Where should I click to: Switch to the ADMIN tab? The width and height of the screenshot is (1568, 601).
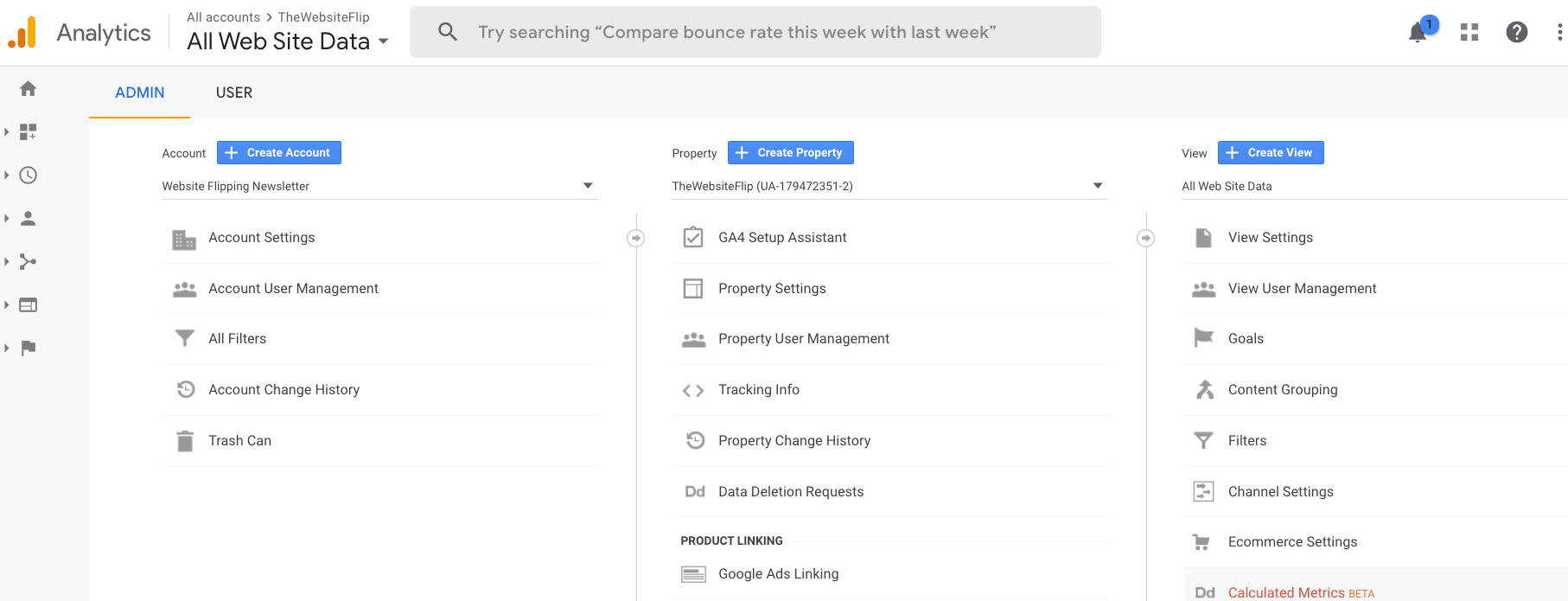coord(139,93)
